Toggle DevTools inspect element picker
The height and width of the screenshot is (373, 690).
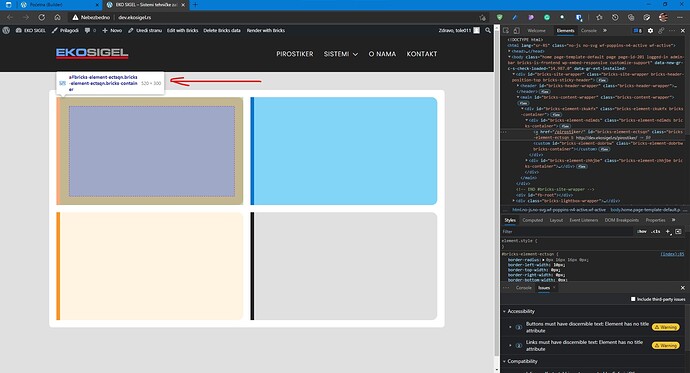point(506,30)
